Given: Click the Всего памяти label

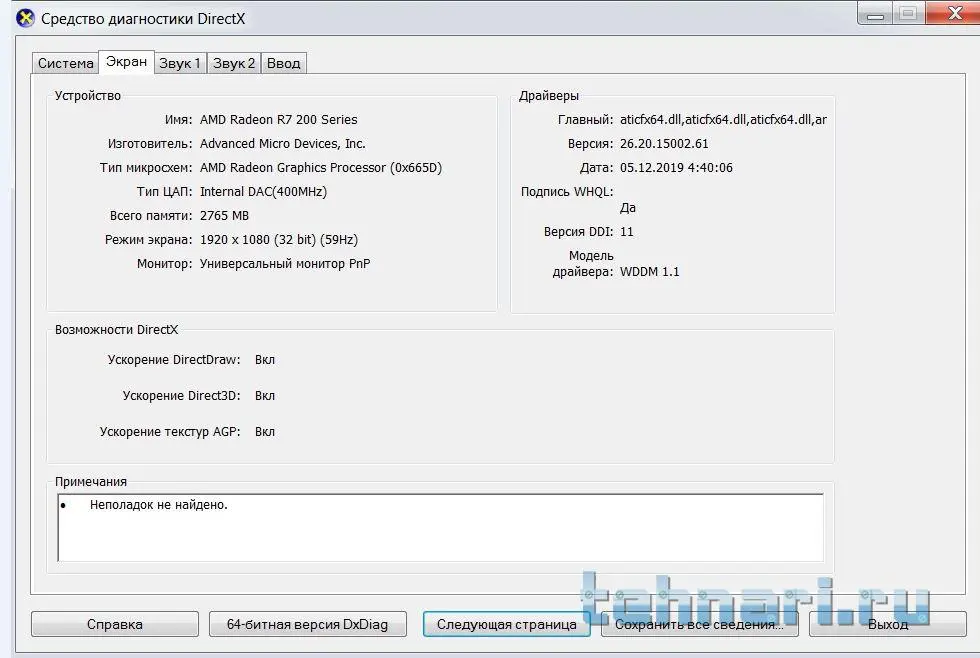Looking at the screenshot, I should 151,216.
